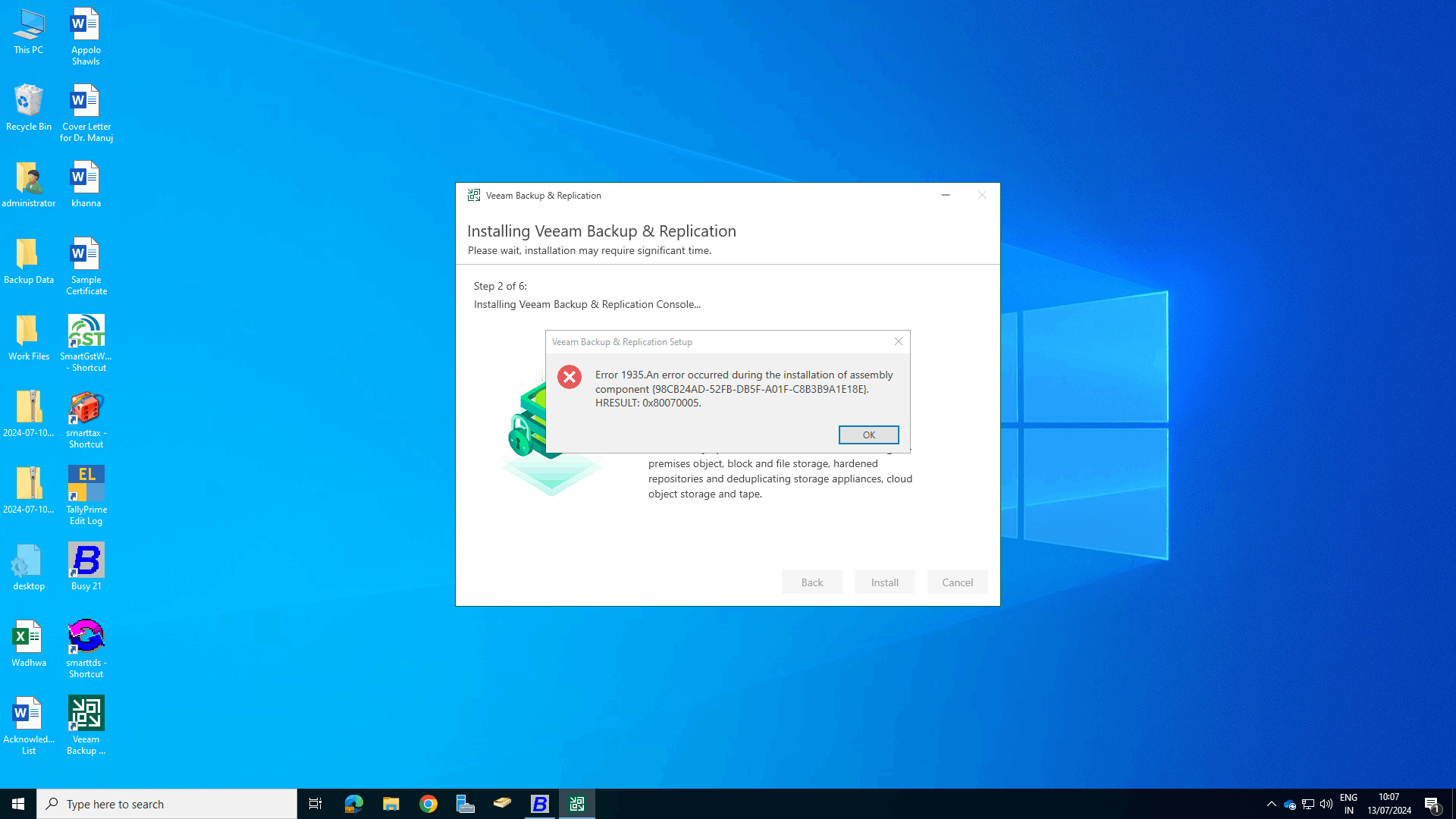Viewport: 1456px width, 819px height.
Task: Select the SmartGstW Shortcut icon
Action: (86, 343)
